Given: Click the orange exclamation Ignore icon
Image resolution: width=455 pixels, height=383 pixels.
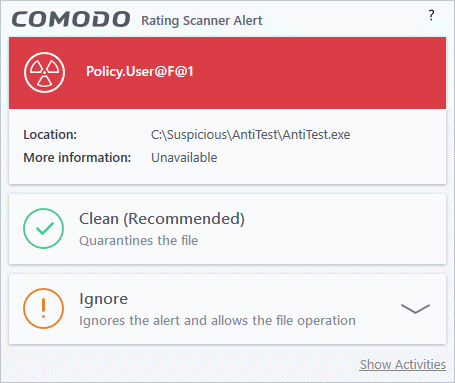Looking at the screenshot, I should [43, 308].
